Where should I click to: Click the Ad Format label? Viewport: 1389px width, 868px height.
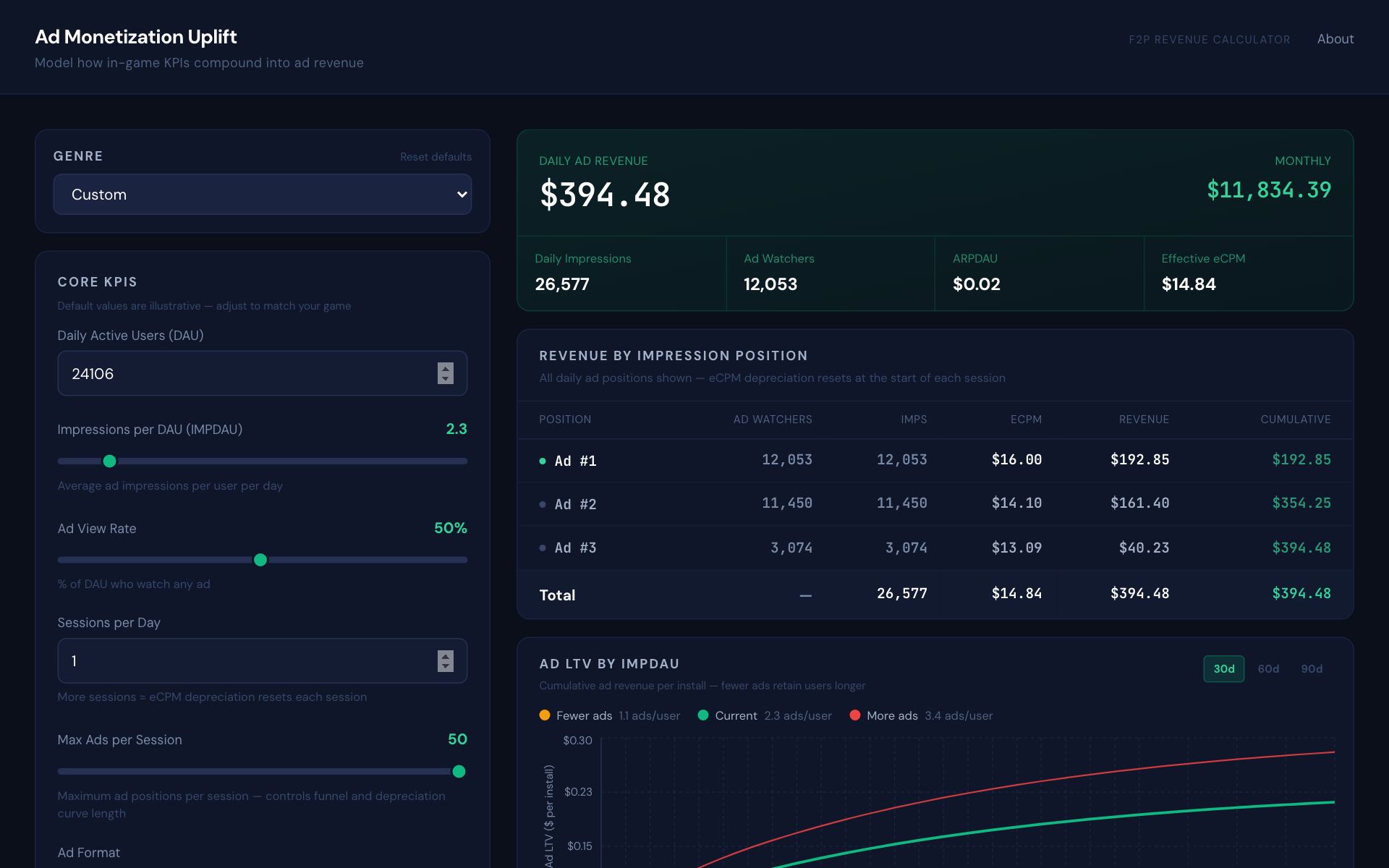pos(89,853)
